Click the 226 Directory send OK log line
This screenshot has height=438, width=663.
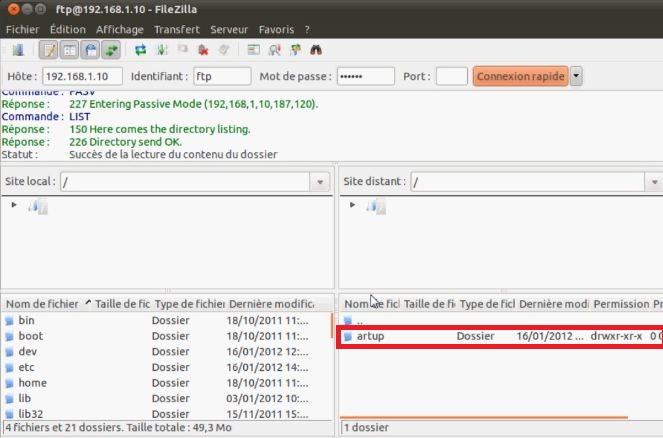[x=125, y=142]
